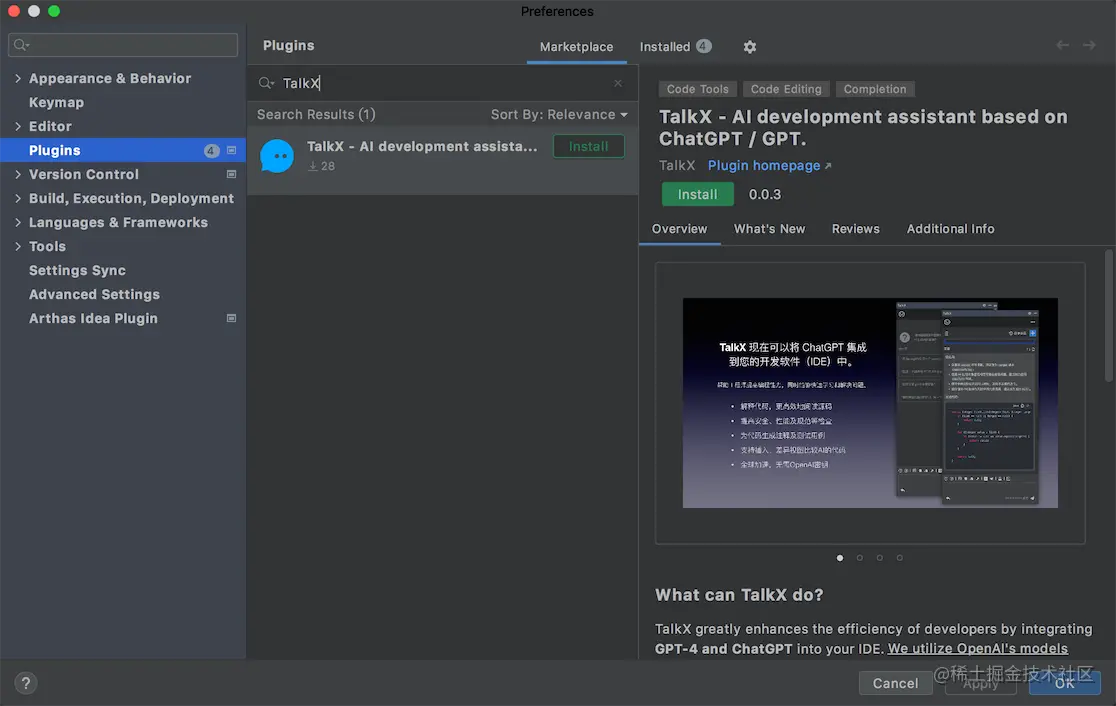
Task: Clear the TalkX search field
Action: coord(618,83)
